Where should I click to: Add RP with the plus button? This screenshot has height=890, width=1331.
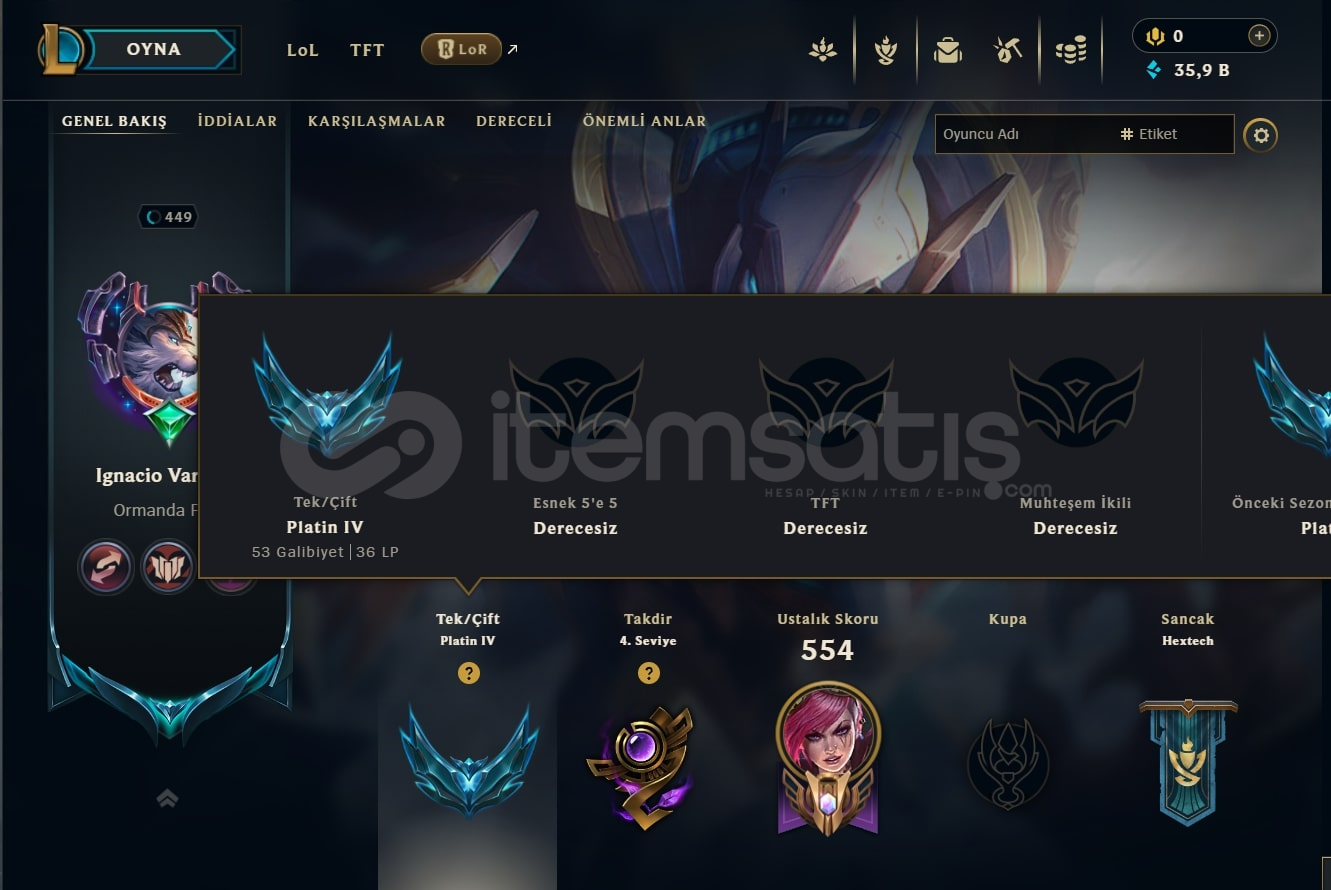[x=1259, y=36]
